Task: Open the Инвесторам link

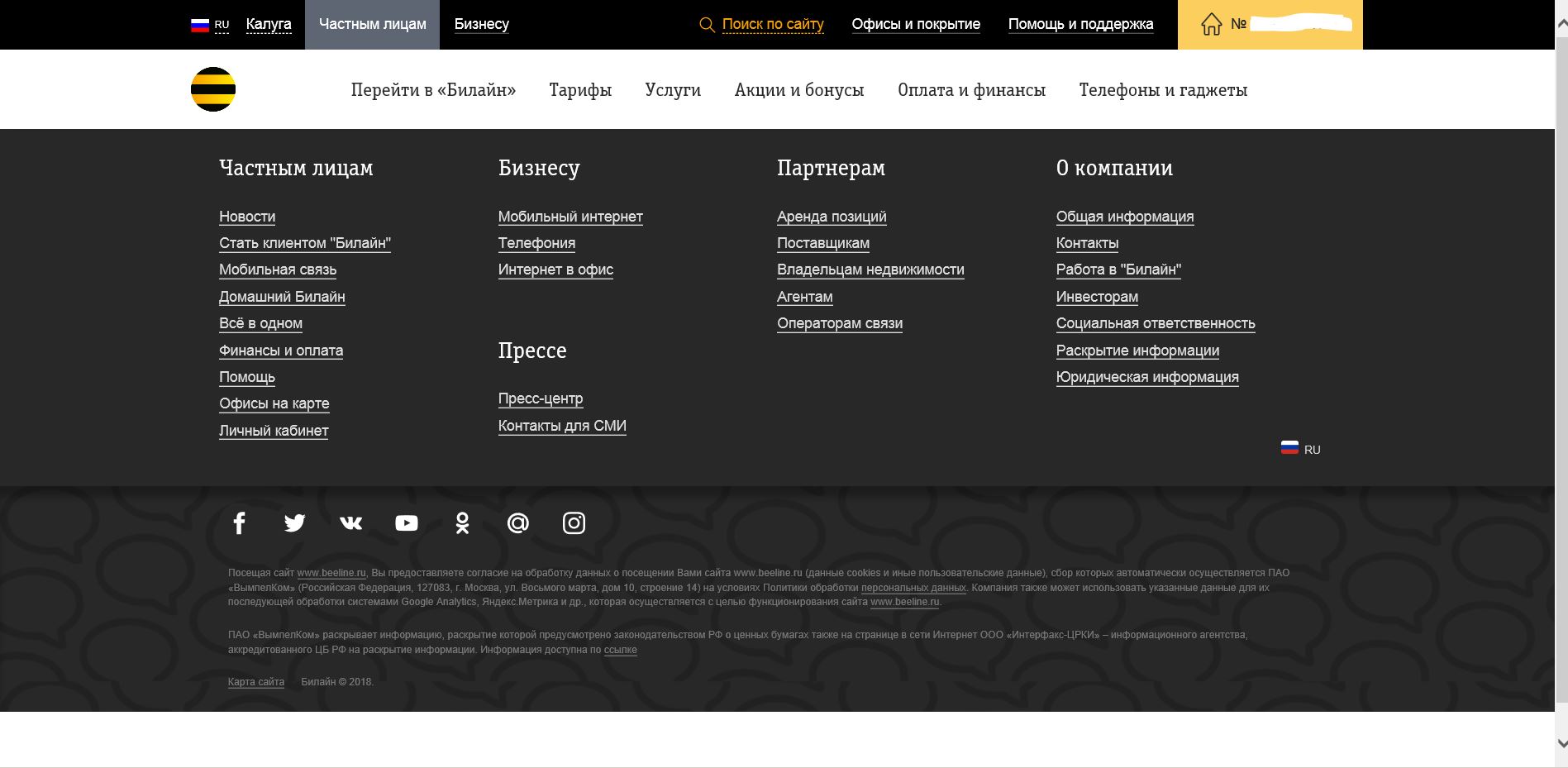Action: coord(1097,297)
